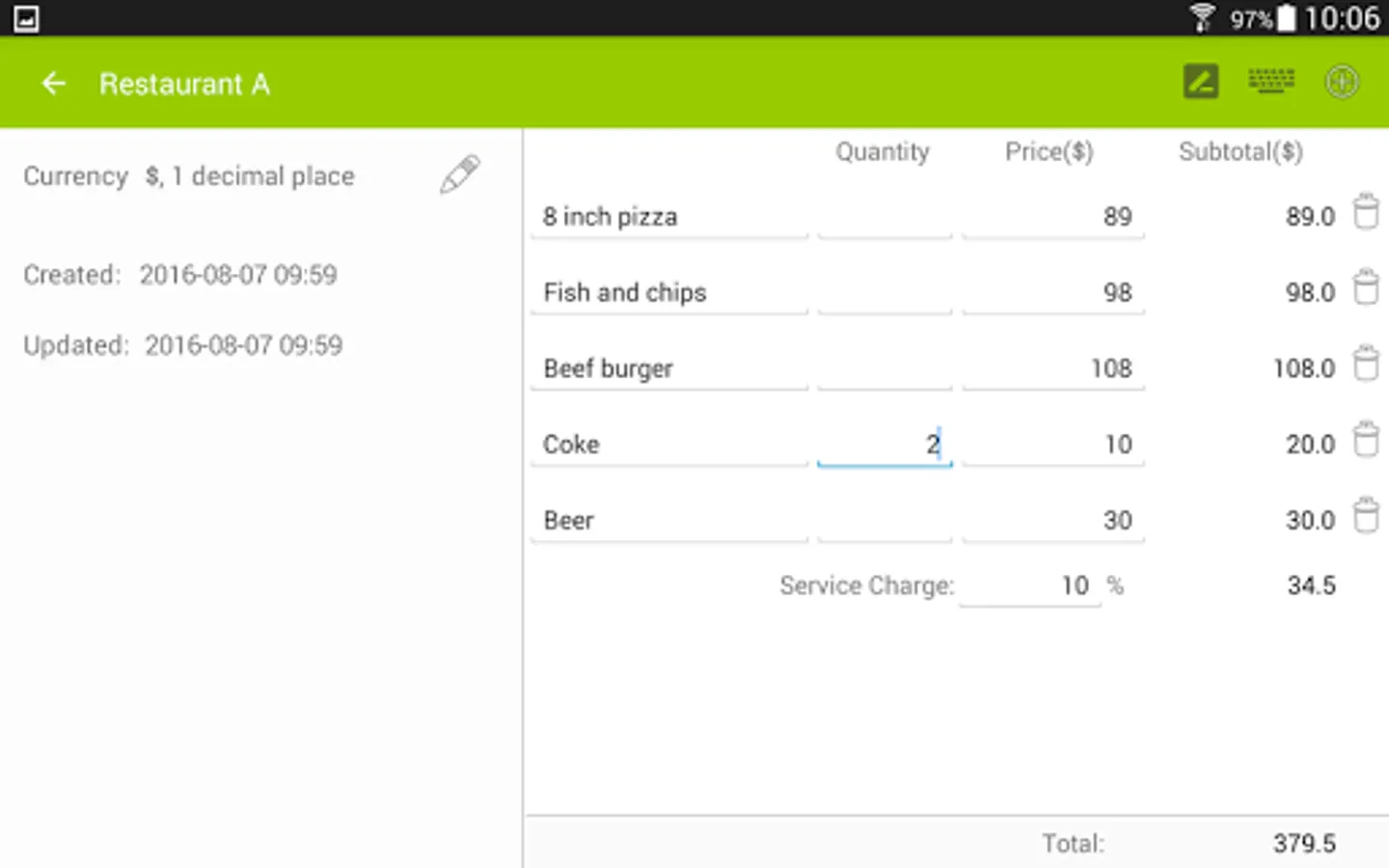Select the Fish and chips quantity field
The height and width of the screenshot is (868, 1389).
click(885, 293)
